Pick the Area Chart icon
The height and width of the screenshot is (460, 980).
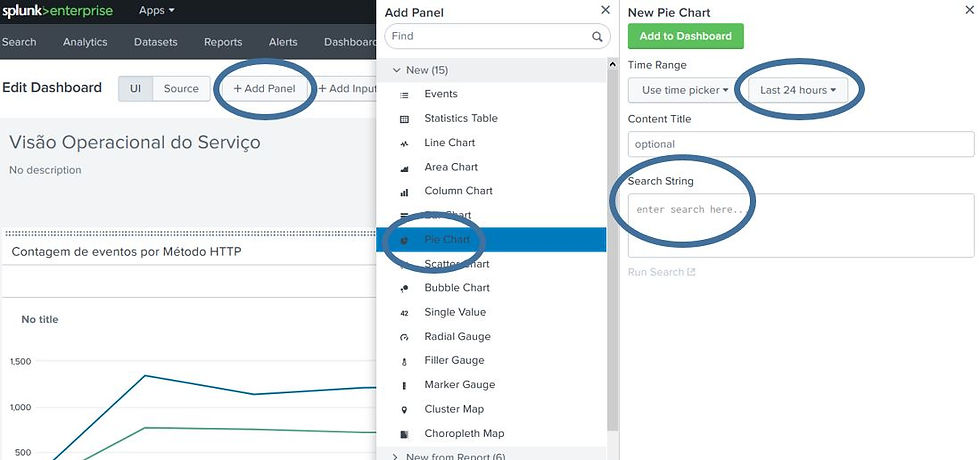tap(404, 168)
